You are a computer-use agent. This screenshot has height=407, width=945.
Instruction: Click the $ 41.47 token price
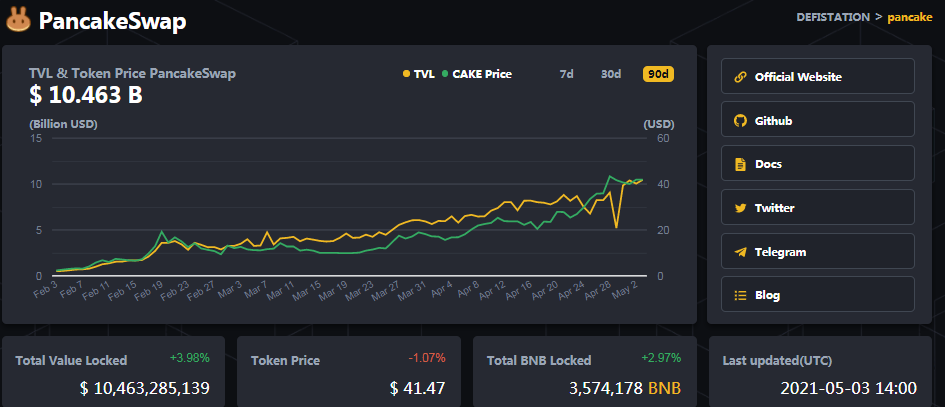[x=417, y=388]
